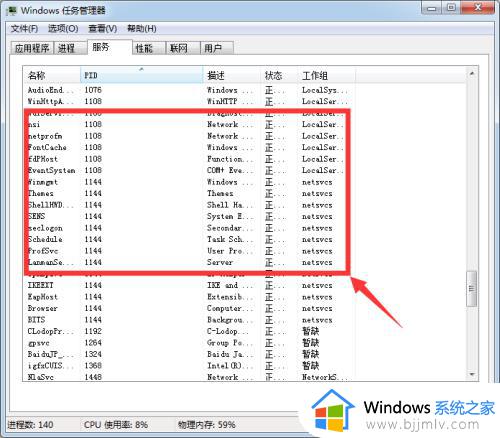This screenshot has width=500, height=438.
Task: Click the 'Secondar...' description cell
Action: pyautogui.click(x=230, y=228)
